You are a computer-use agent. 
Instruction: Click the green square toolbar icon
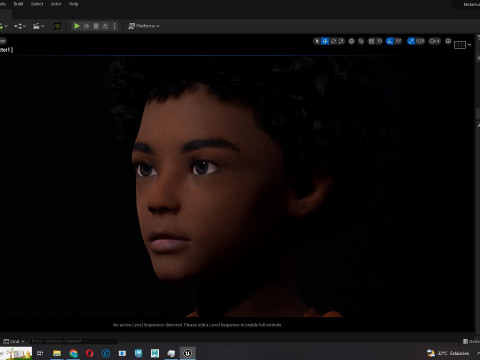(x=57, y=26)
